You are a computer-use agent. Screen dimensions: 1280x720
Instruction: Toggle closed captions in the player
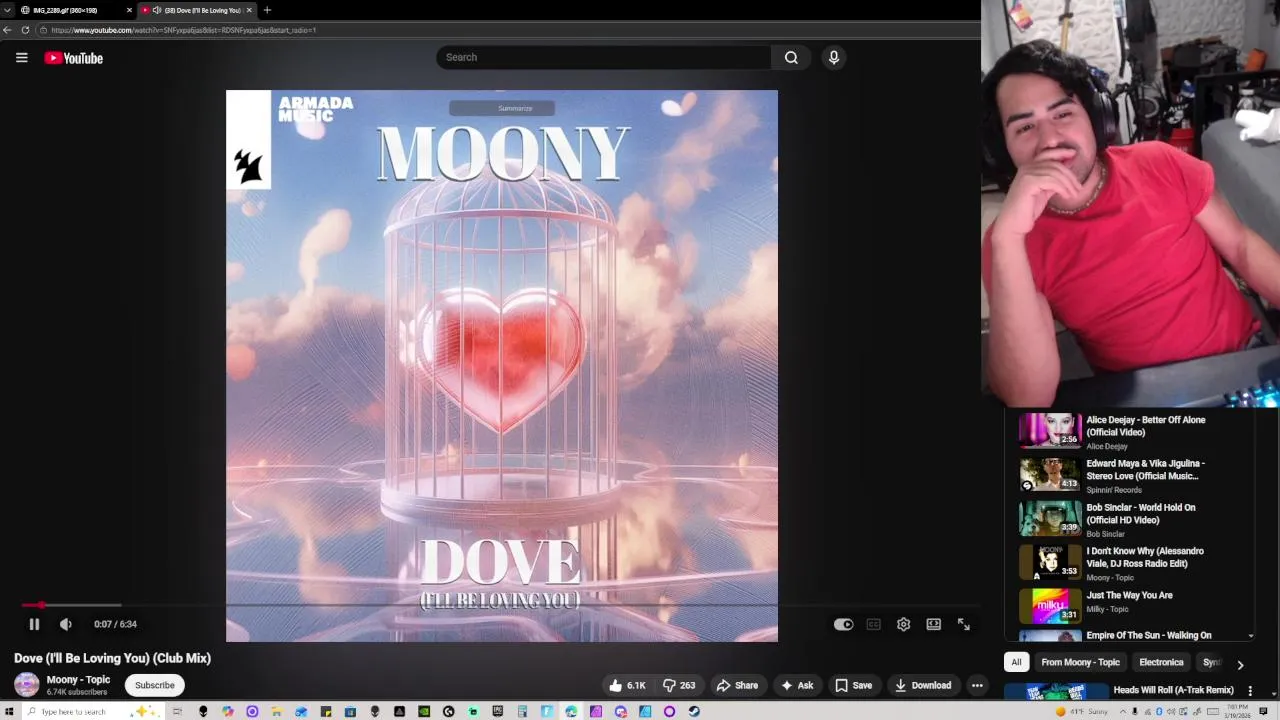pos(873,624)
